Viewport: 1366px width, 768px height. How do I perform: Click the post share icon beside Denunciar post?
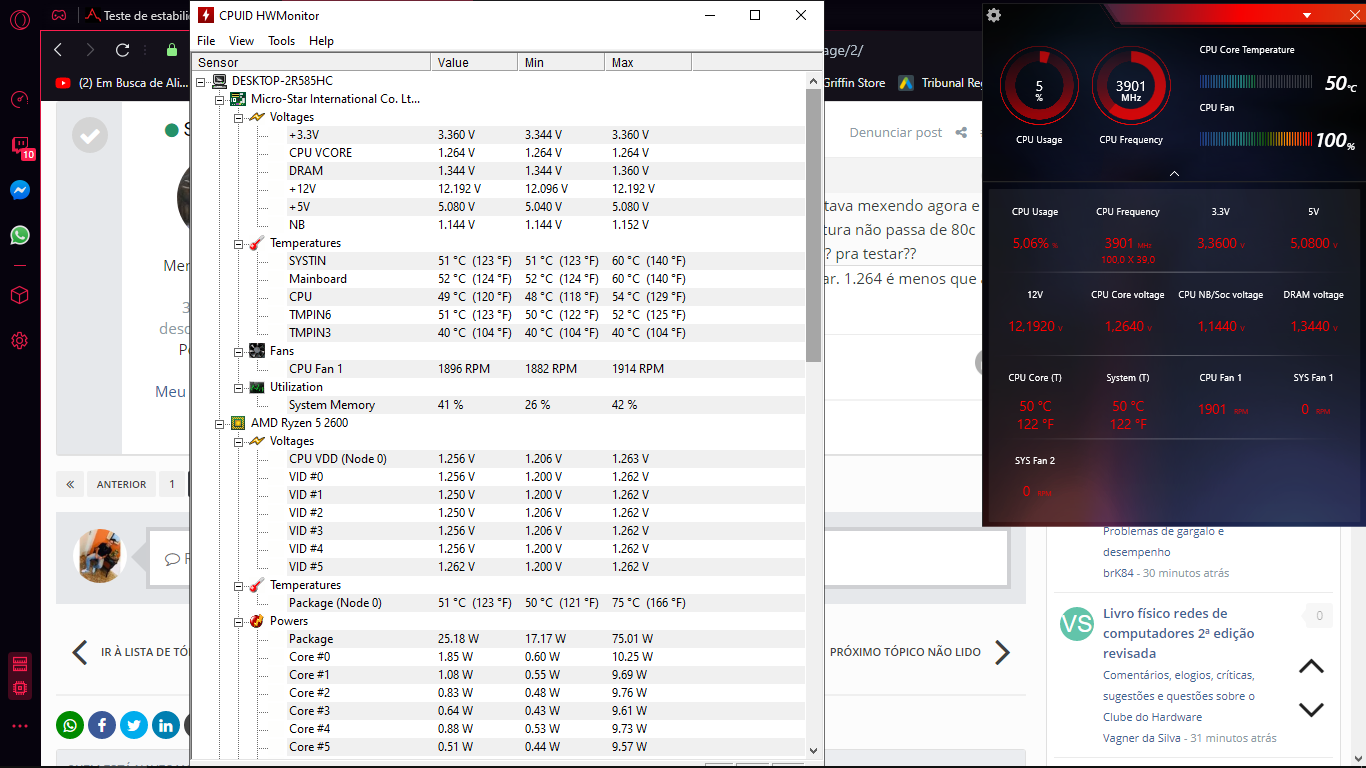pyautogui.click(x=961, y=132)
